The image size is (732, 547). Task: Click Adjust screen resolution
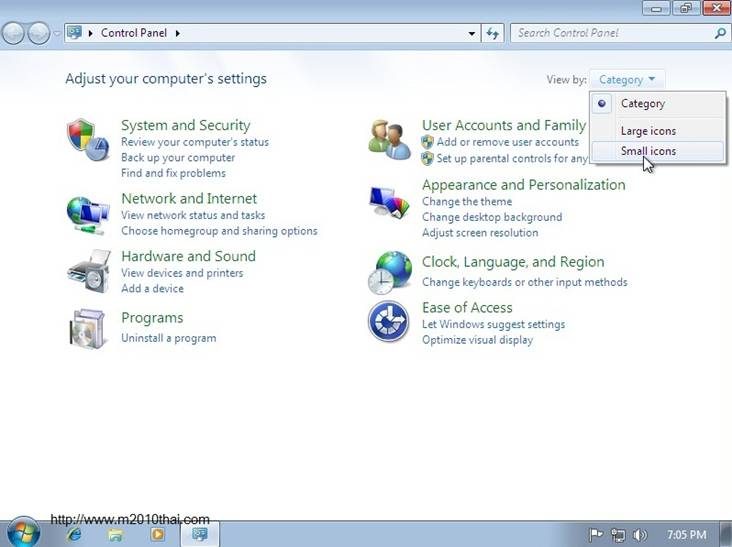tap(480, 233)
